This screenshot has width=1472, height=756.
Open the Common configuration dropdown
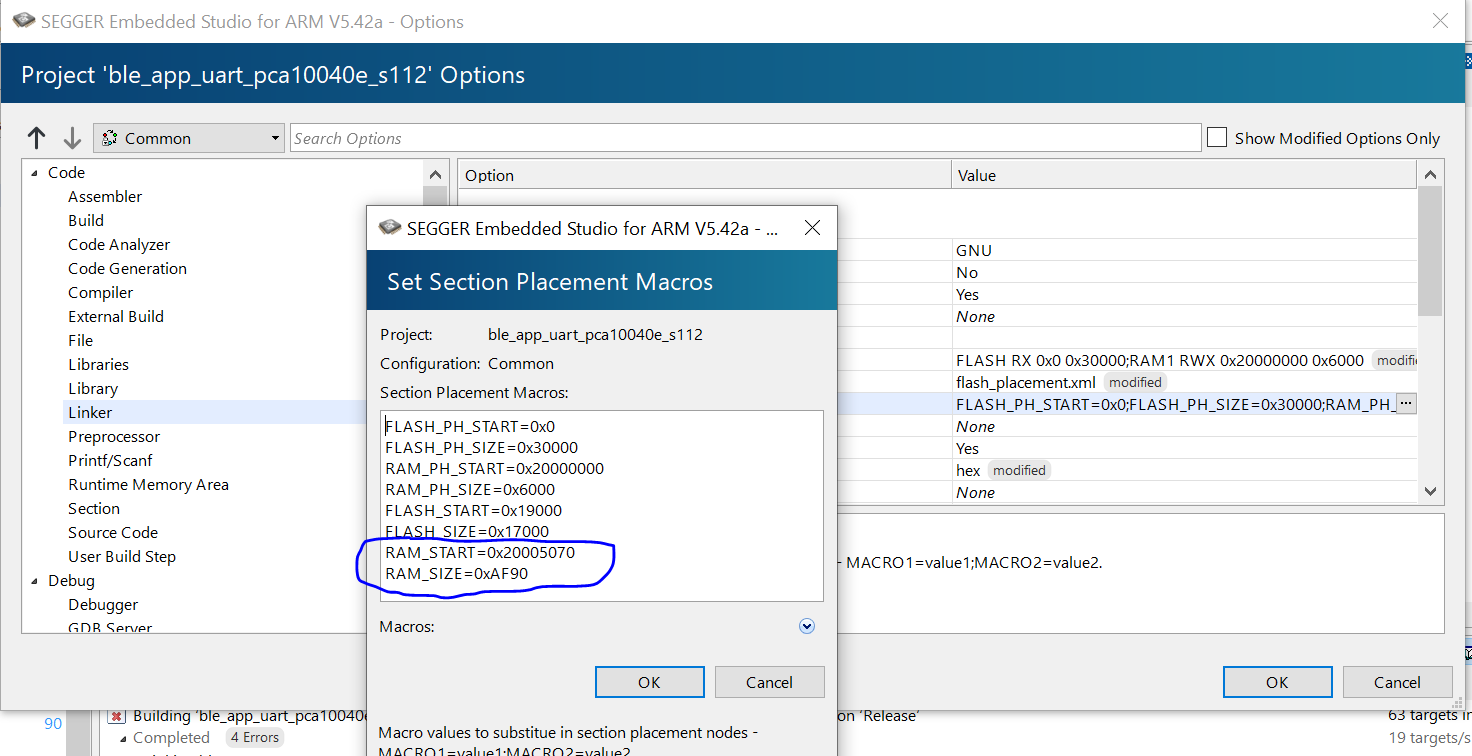click(275, 137)
